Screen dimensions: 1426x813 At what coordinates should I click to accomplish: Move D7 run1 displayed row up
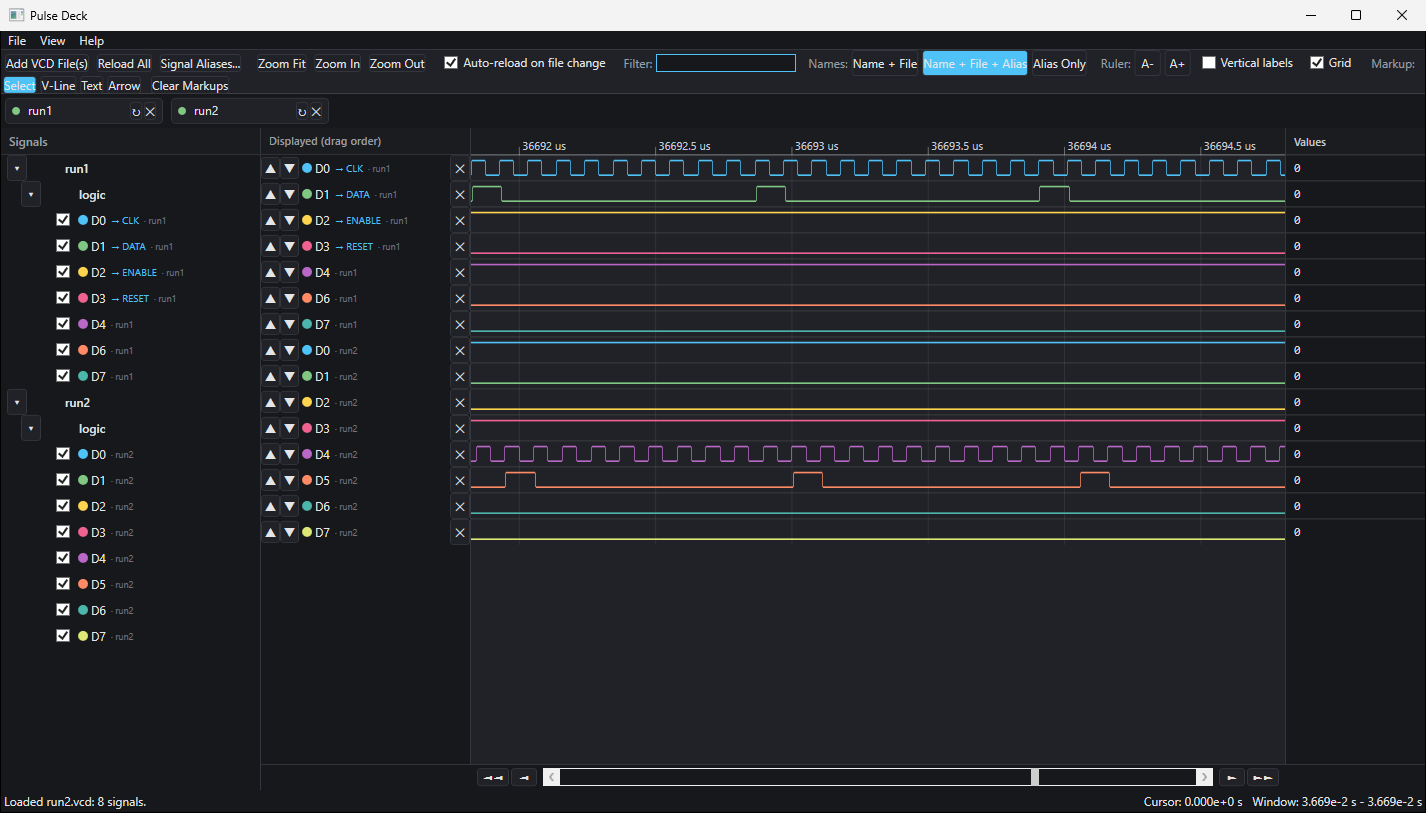[x=270, y=325]
